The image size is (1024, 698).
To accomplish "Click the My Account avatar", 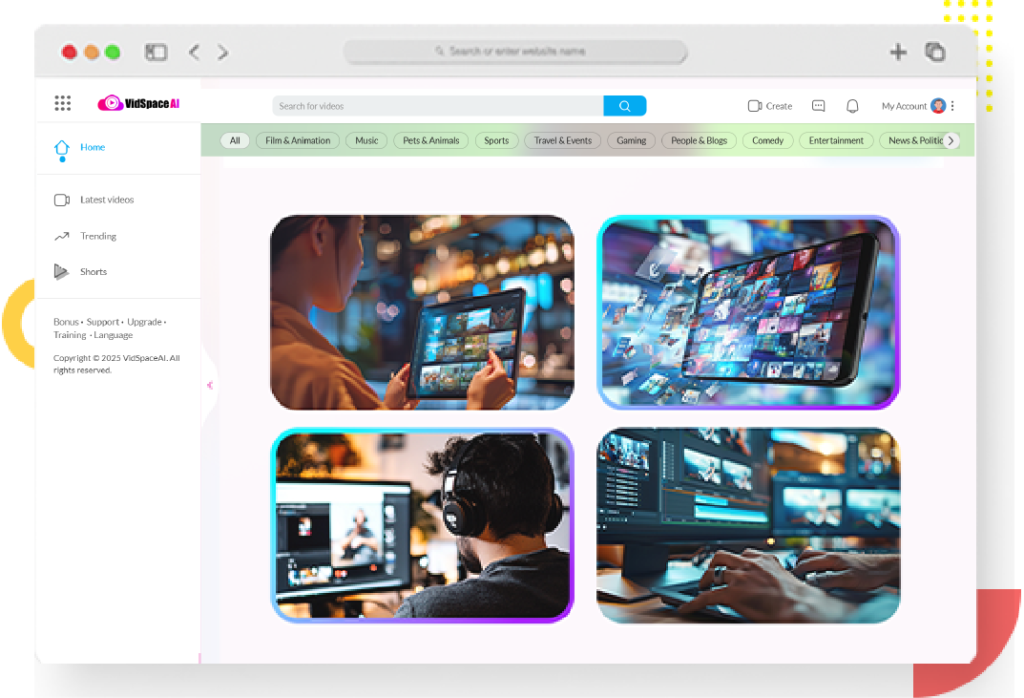I will 937,106.
